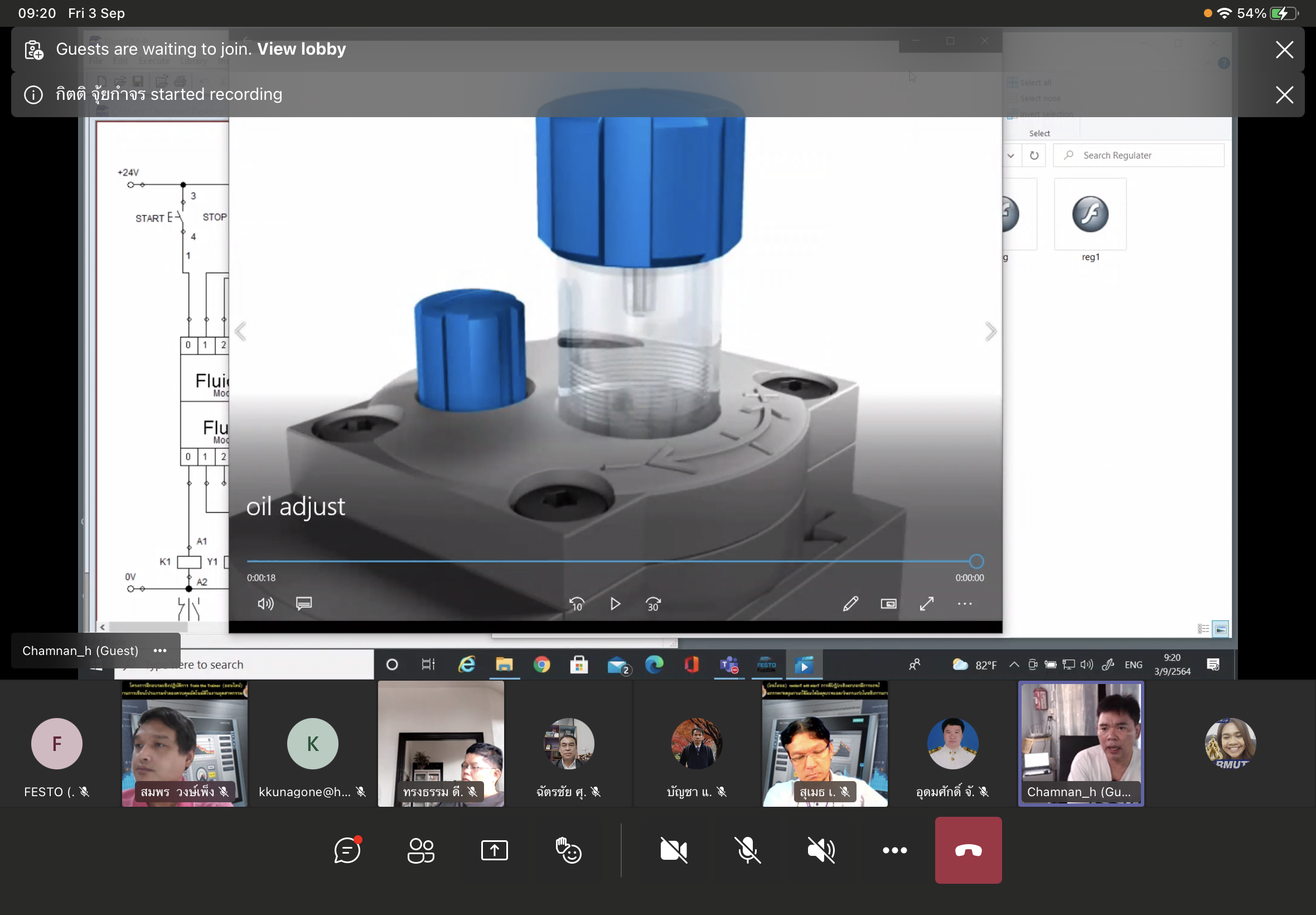The image size is (1316, 915).
Task: Expand the address bar history dropdown
Action: pos(1010,155)
